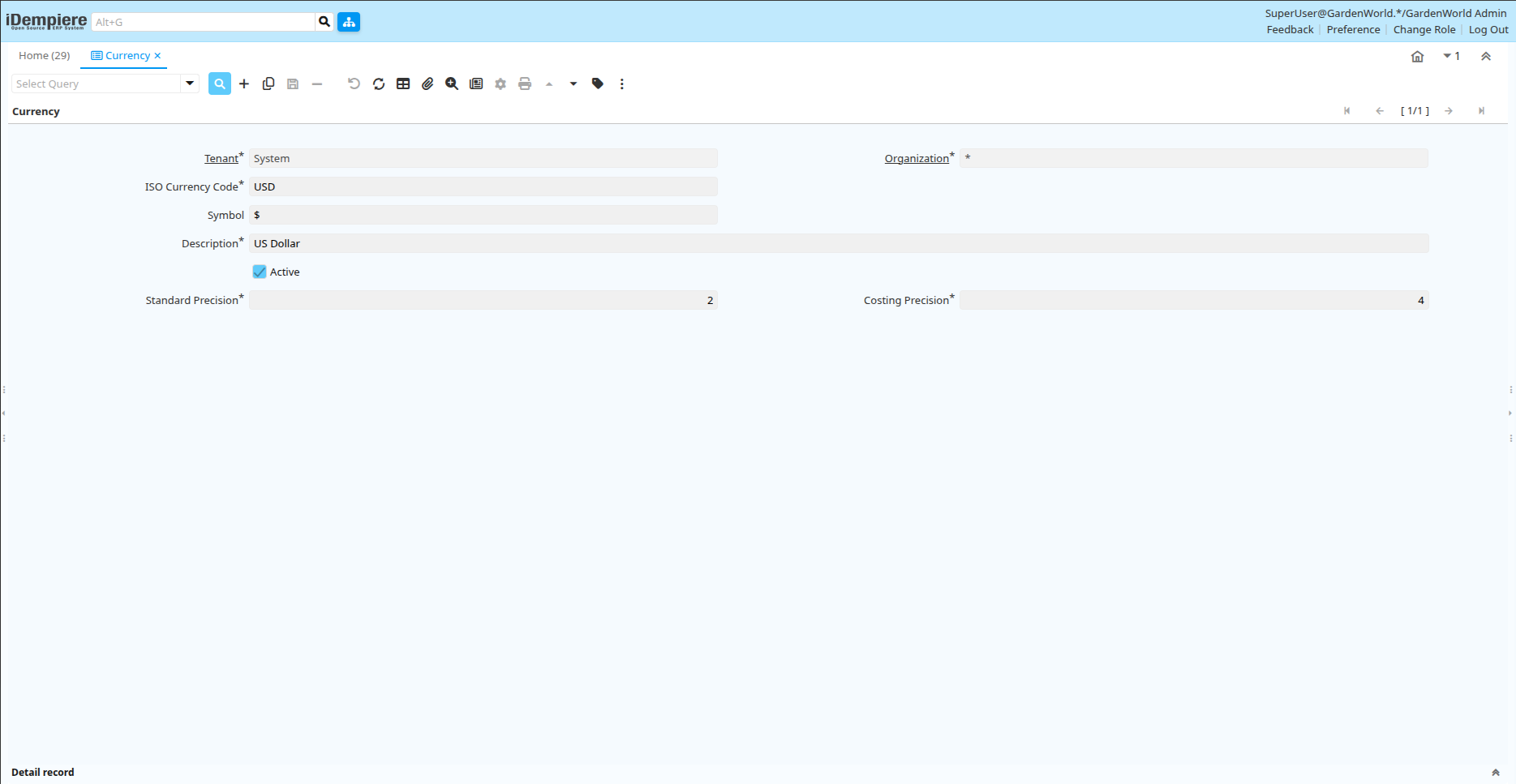The width and height of the screenshot is (1516, 784).
Task: Click the Tenant label link
Action: [221, 158]
